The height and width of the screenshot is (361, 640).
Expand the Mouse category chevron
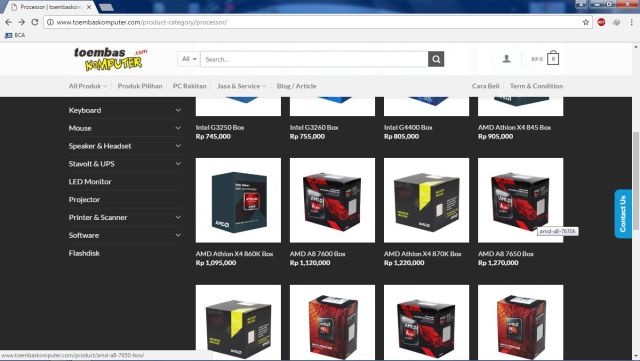pos(178,128)
